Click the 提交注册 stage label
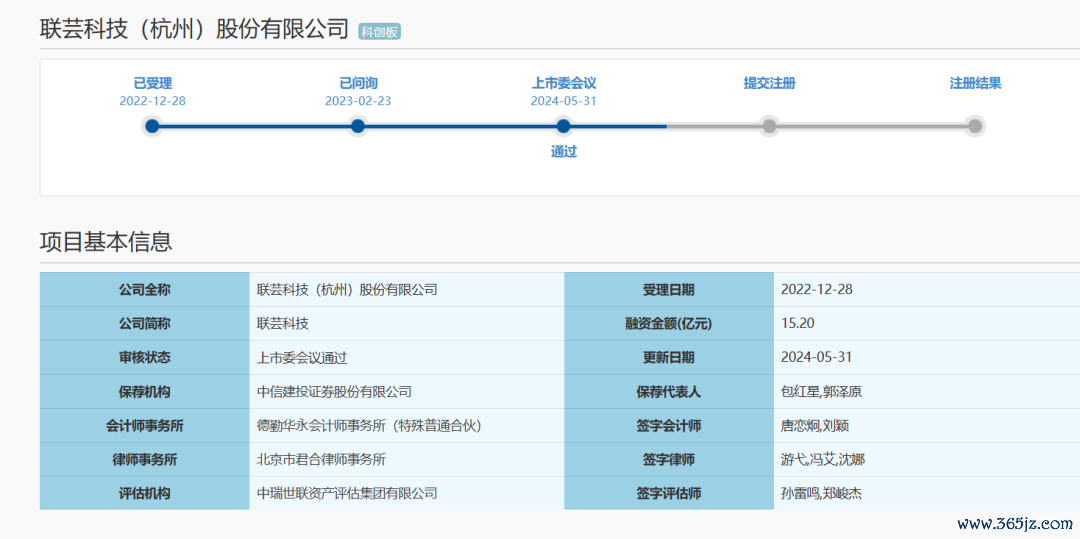The width and height of the screenshot is (1080, 539). pos(769,84)
